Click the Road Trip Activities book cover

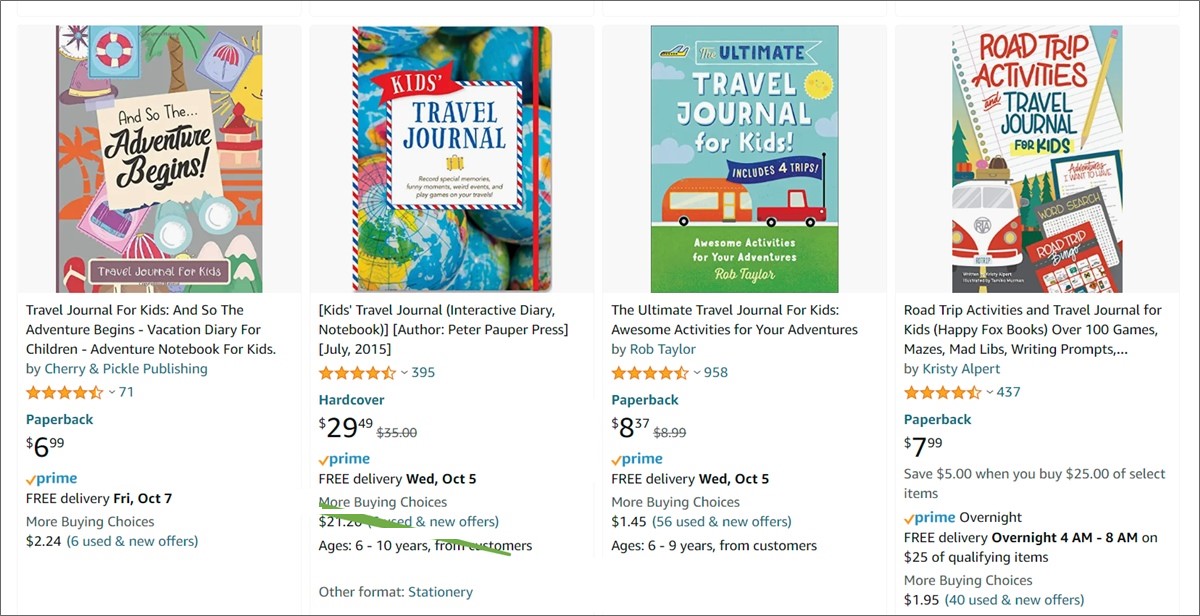coord(1037,159)
